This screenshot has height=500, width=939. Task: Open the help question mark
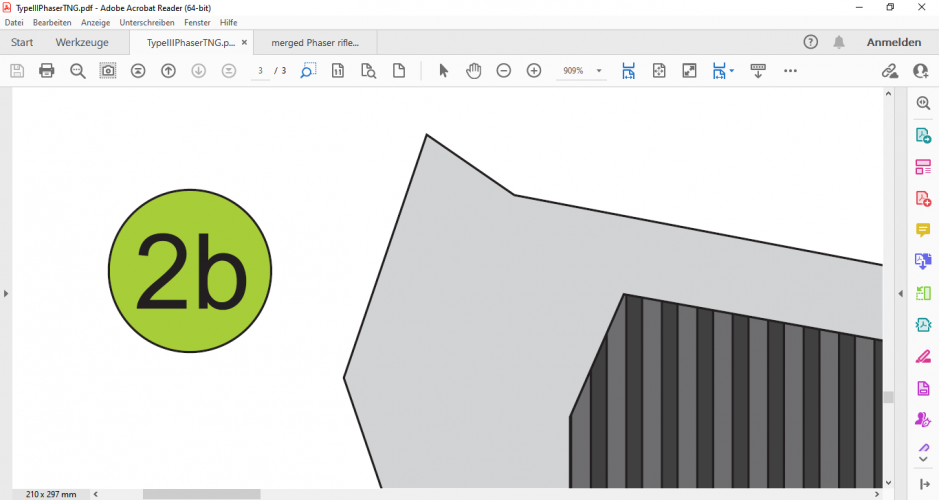click(x=810, y=42)
